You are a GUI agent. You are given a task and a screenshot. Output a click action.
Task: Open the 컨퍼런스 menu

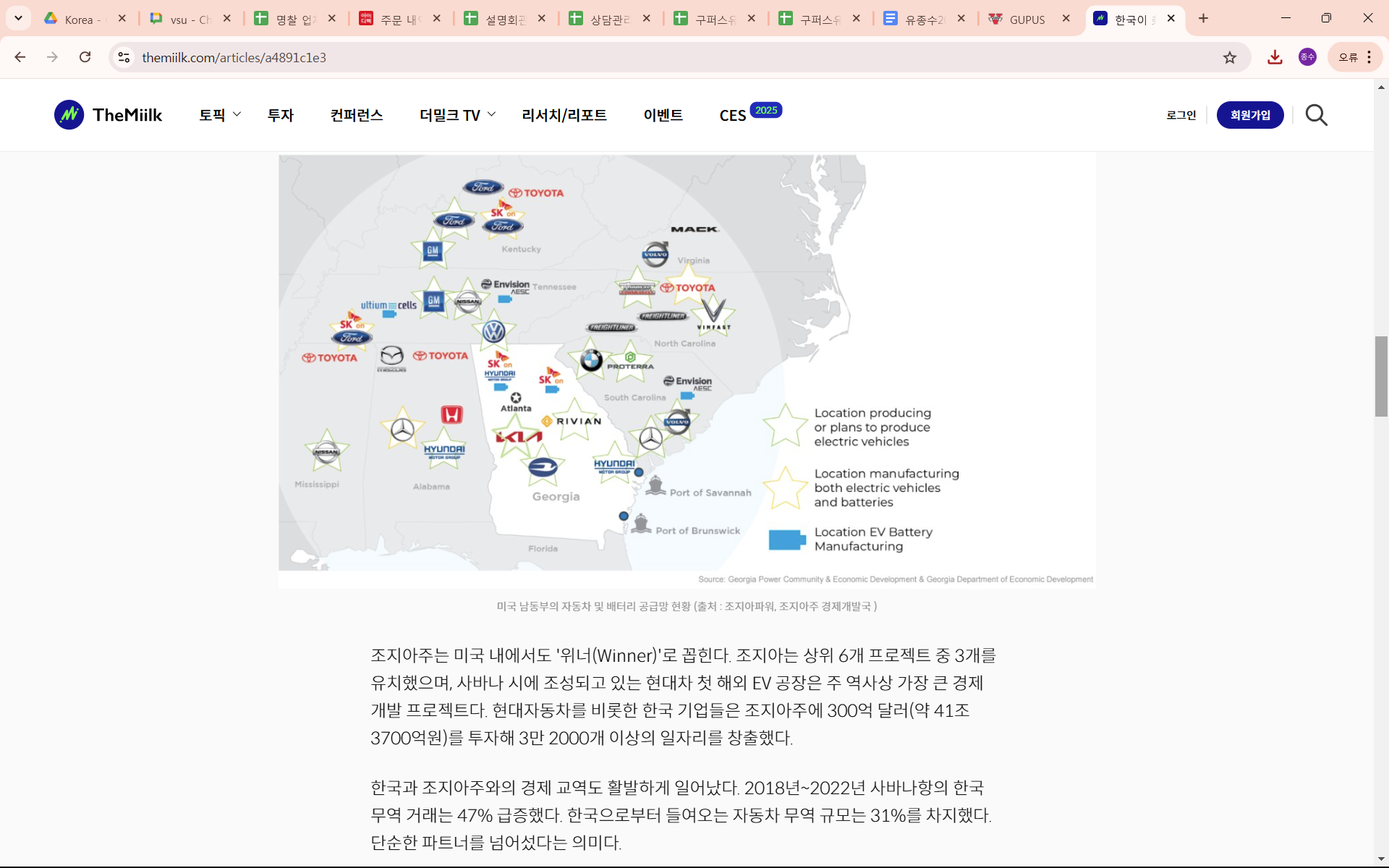(x=357, y=115)
